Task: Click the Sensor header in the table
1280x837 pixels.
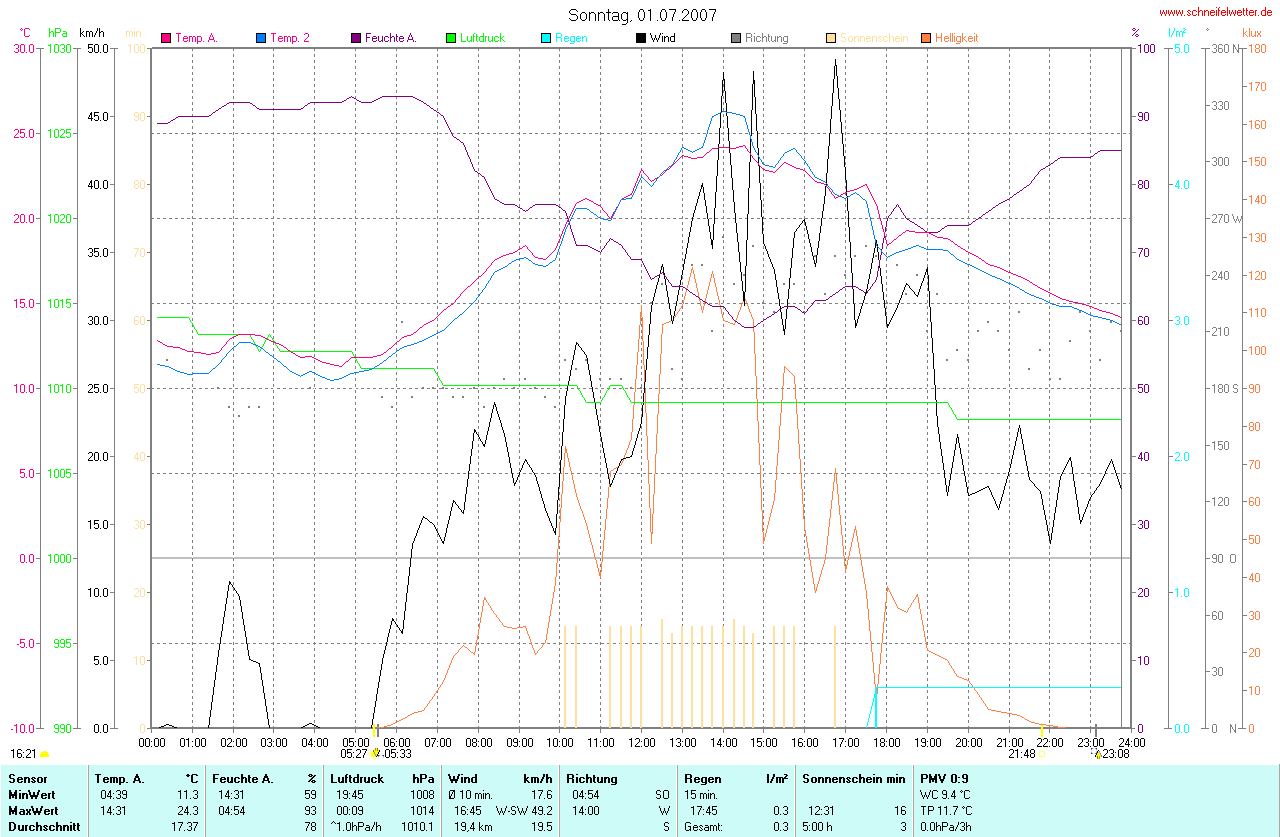Action: point(27,778)
